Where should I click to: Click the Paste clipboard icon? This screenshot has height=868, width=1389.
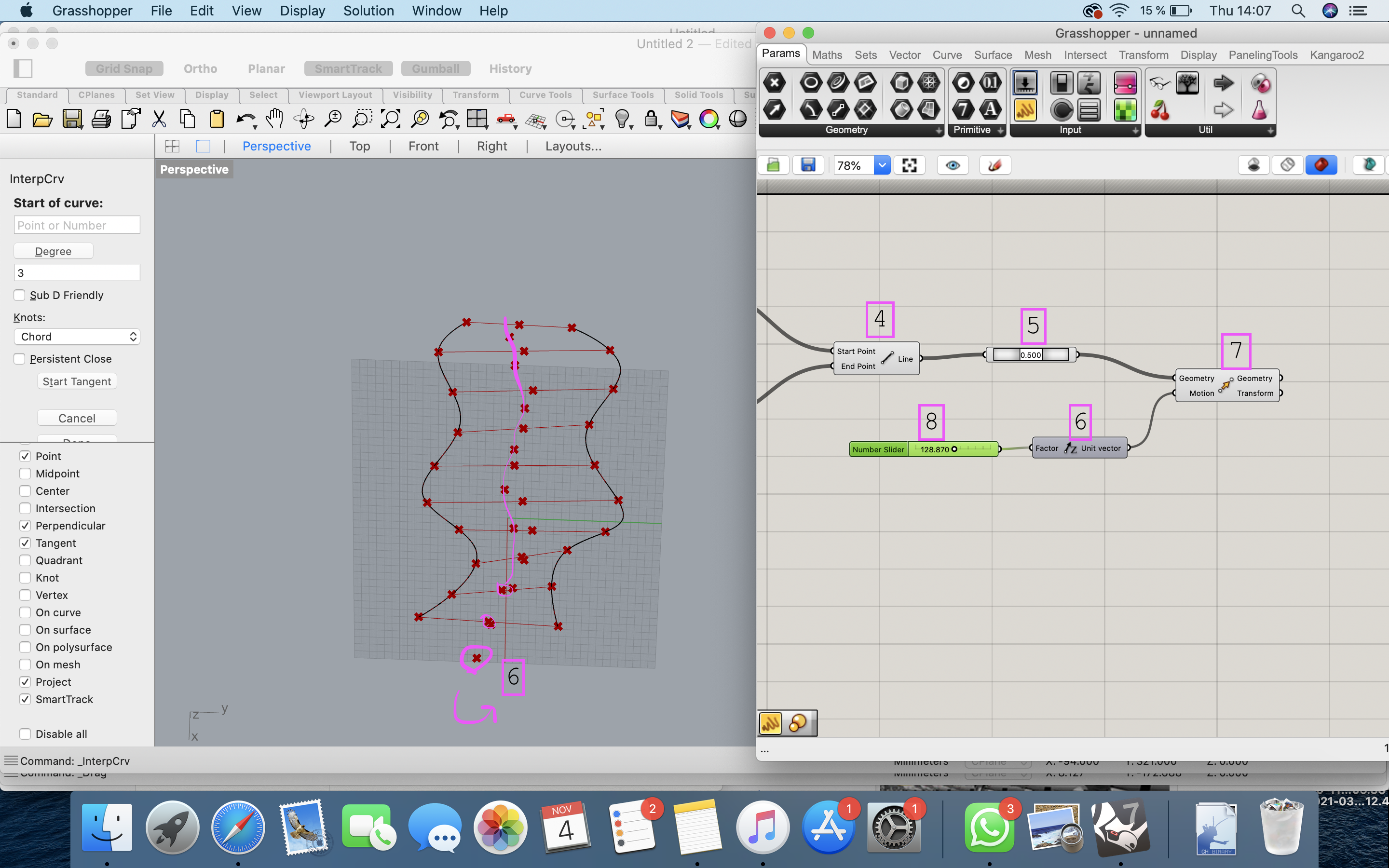click(217, 120)
